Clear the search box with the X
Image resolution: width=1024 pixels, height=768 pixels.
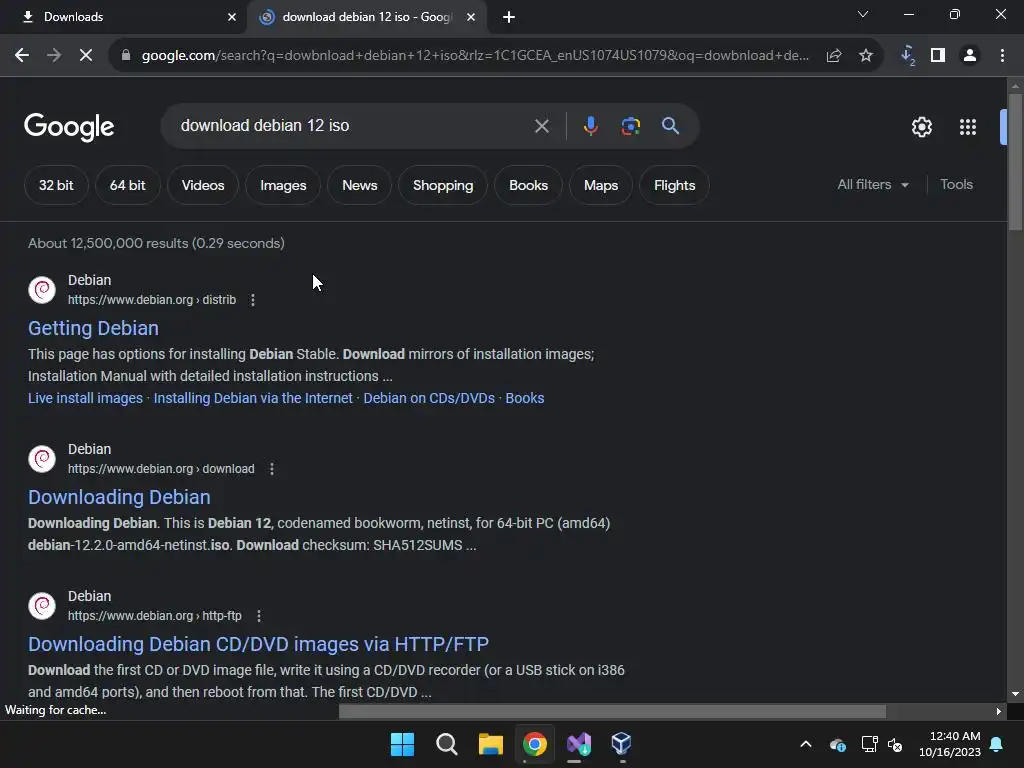click(x=541, y=126)
